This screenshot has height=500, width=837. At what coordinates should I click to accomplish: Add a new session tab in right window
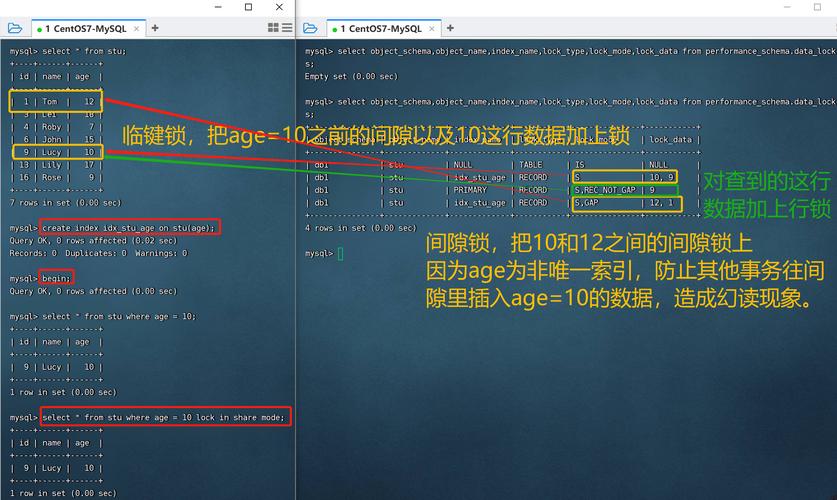coord(450,28)
